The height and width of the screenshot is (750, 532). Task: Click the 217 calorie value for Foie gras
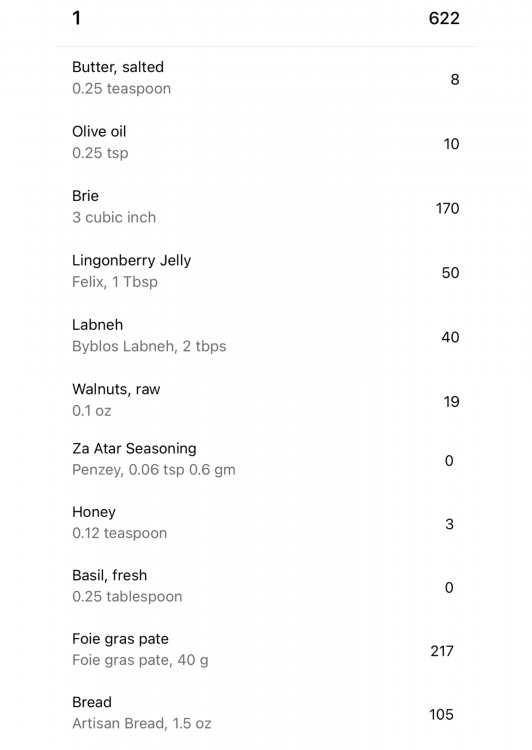[442, 651]
